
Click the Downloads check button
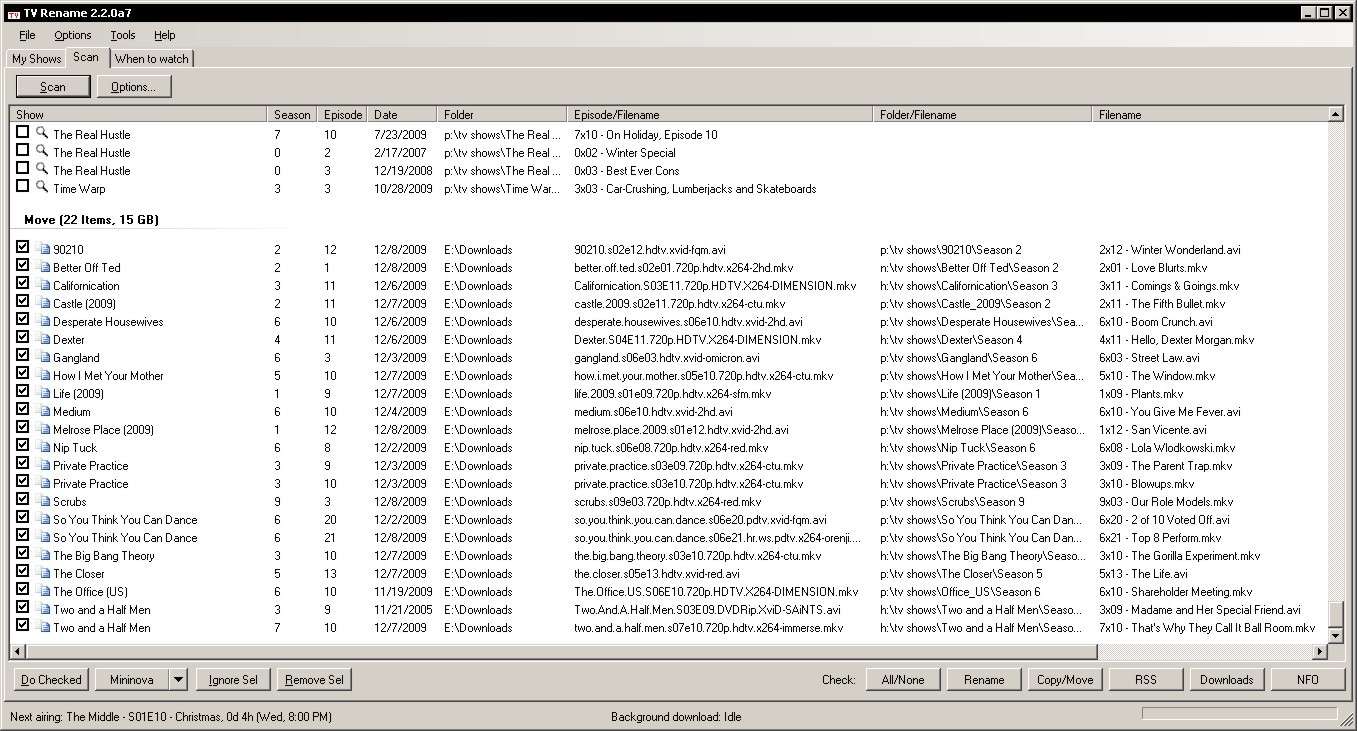click(1227, 680)
